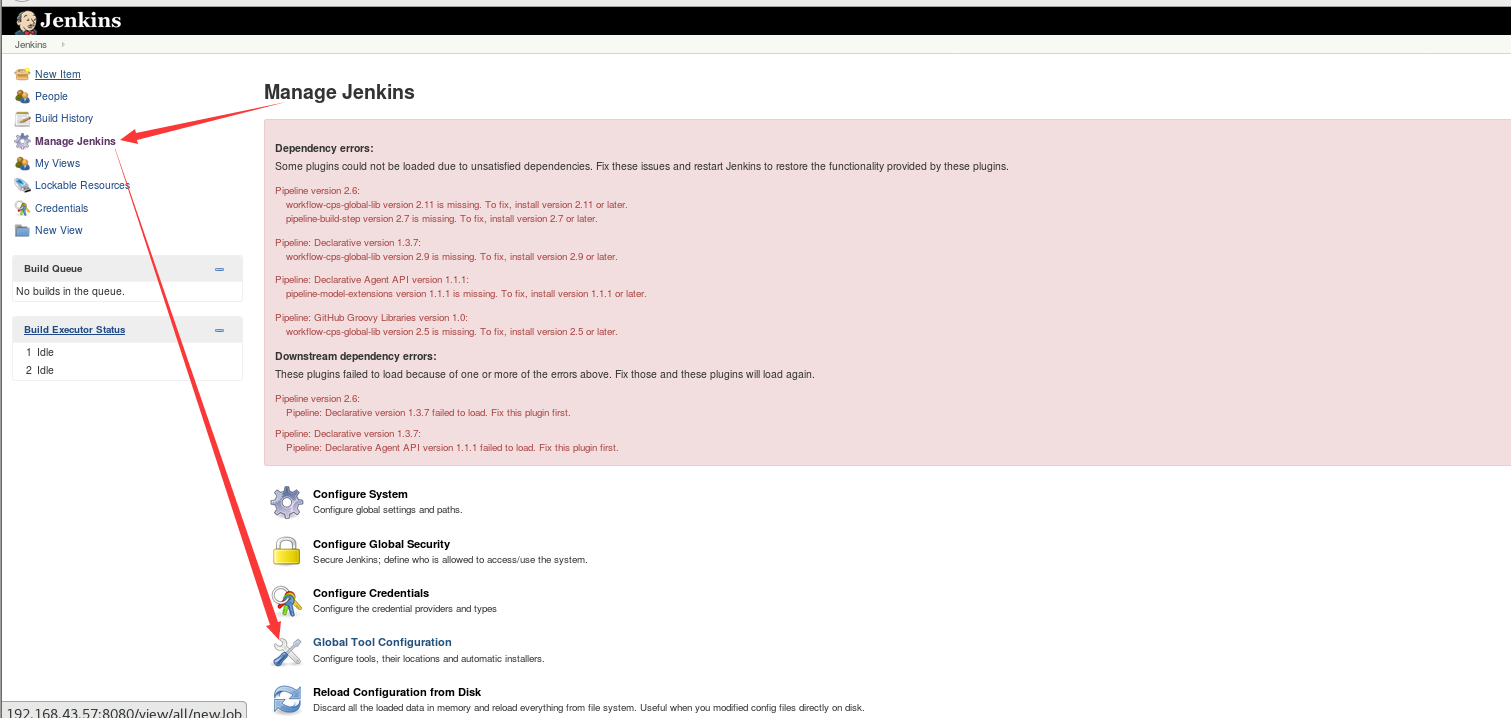Click the browser status bar URL text
The width and height of the screenshot is (1512, 718).
124,711
